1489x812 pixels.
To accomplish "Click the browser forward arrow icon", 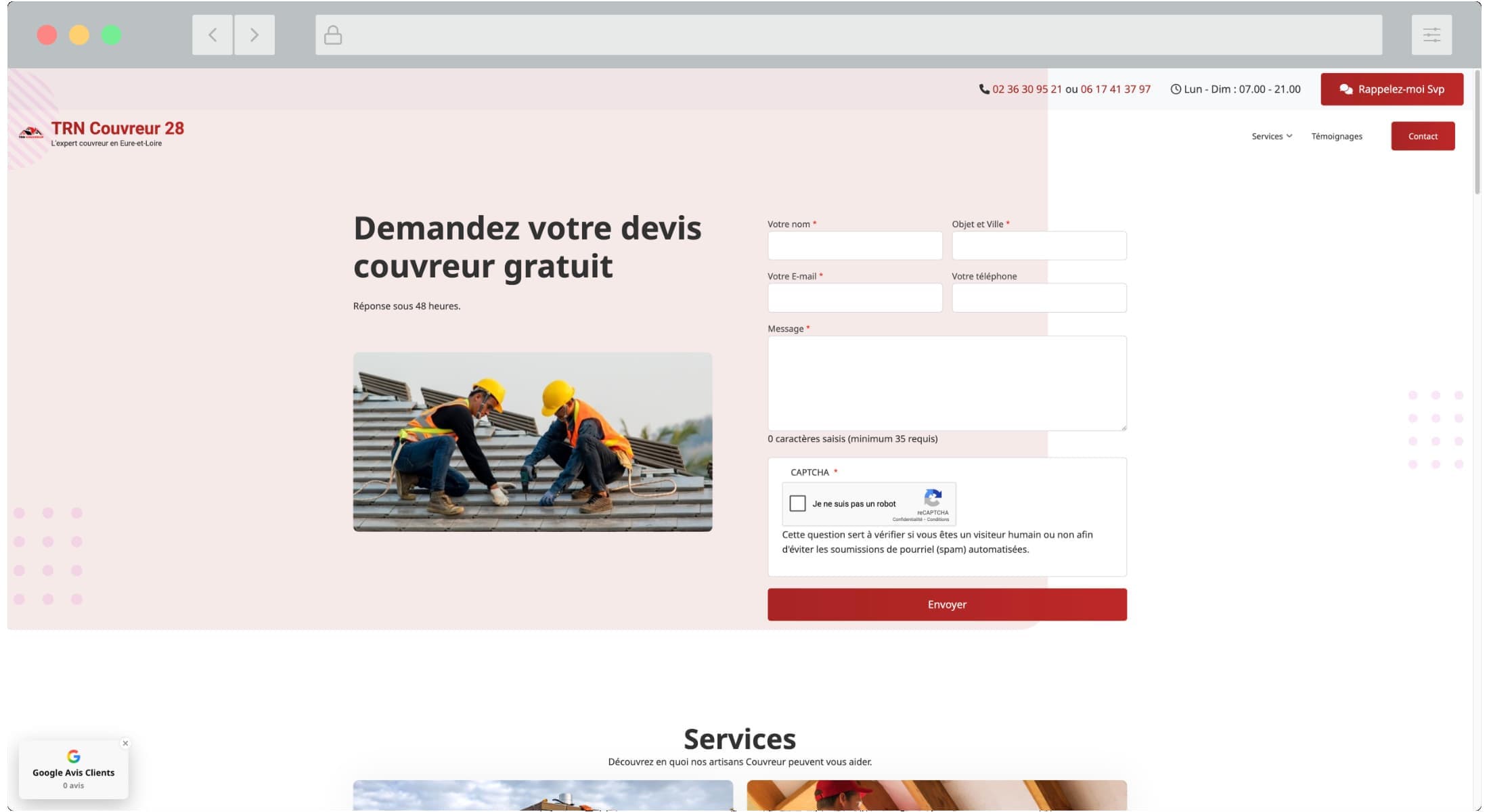I will coord(254,35).
